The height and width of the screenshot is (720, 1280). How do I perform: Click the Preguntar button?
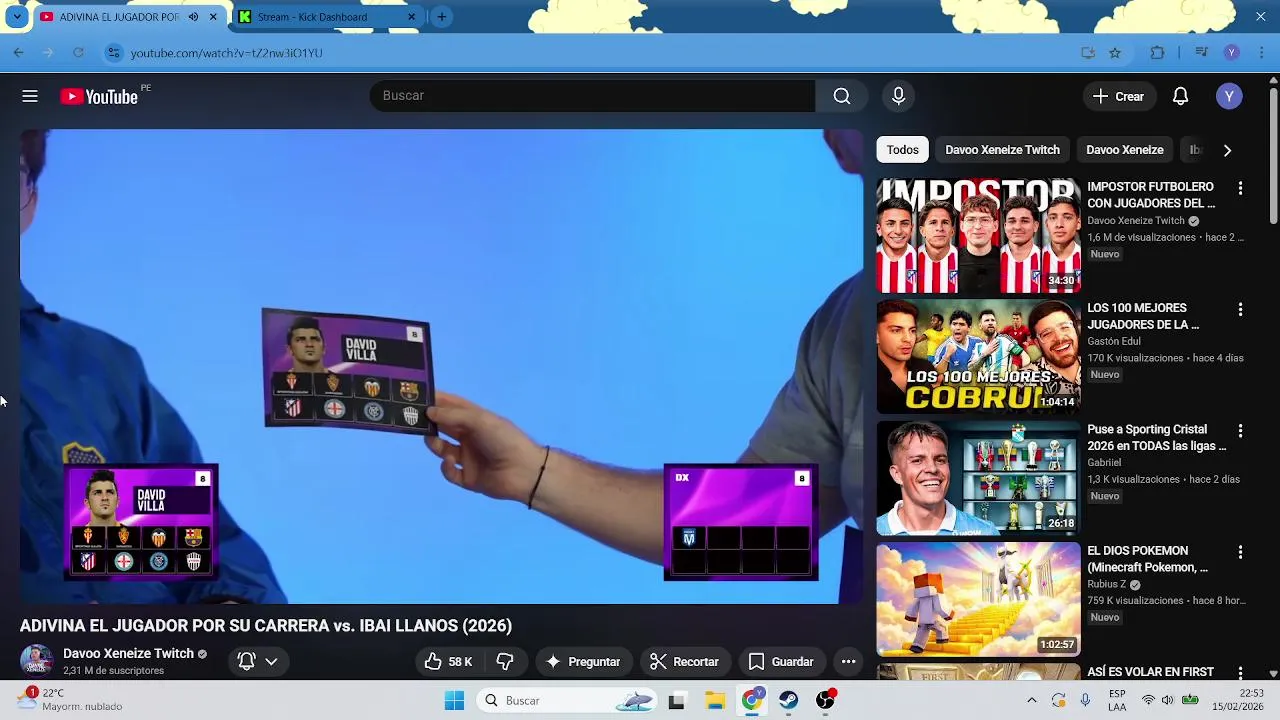(583, 662)
